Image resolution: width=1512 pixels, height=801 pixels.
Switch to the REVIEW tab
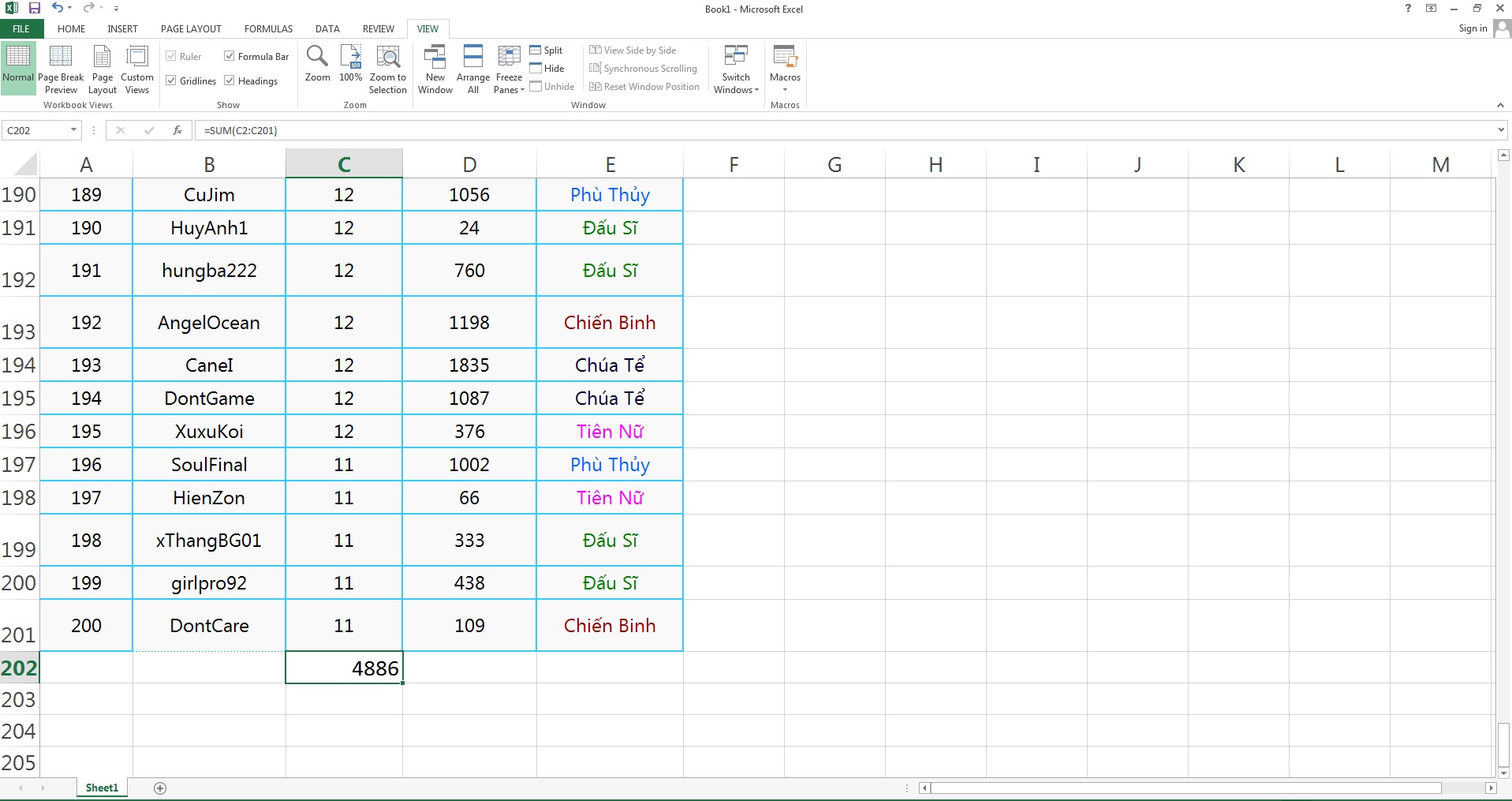379,29
